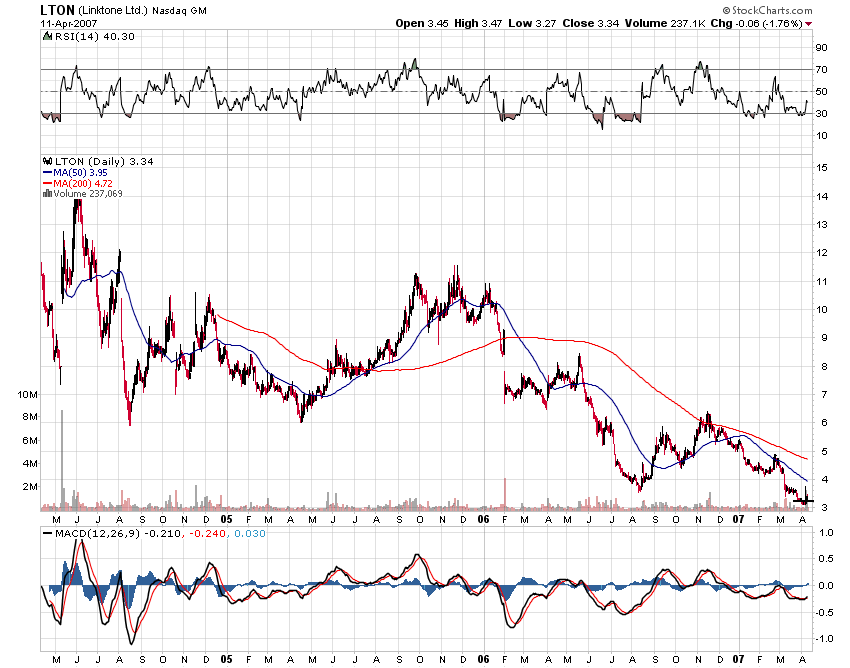This screenshot has height=668, width=850.
Task: Click the "(Linktone Ltd.)" company name
Action: (113, 10)
